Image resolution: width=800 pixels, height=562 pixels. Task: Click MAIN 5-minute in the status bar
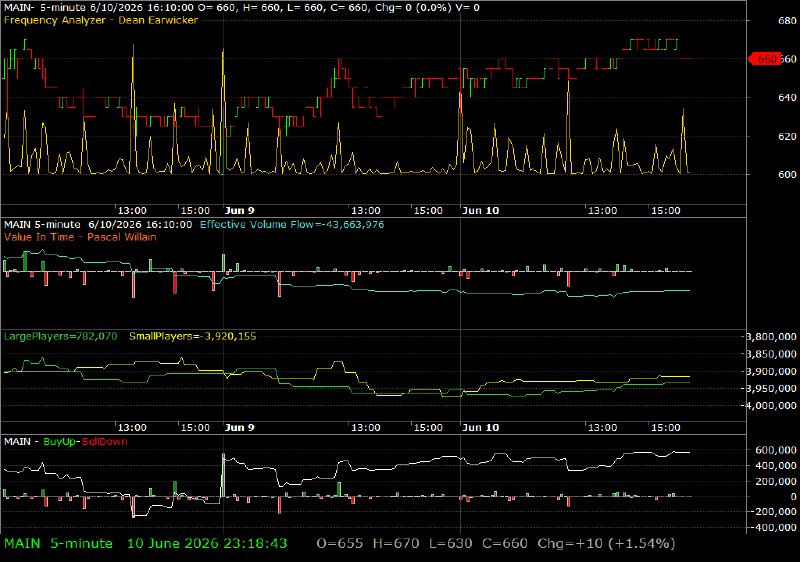(58, 544)
